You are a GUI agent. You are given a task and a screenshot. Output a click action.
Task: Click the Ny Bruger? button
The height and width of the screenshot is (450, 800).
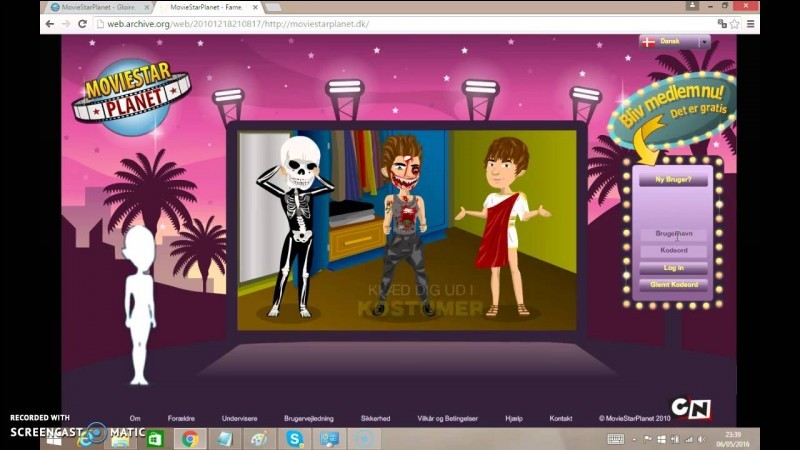(x=673, y=180)
